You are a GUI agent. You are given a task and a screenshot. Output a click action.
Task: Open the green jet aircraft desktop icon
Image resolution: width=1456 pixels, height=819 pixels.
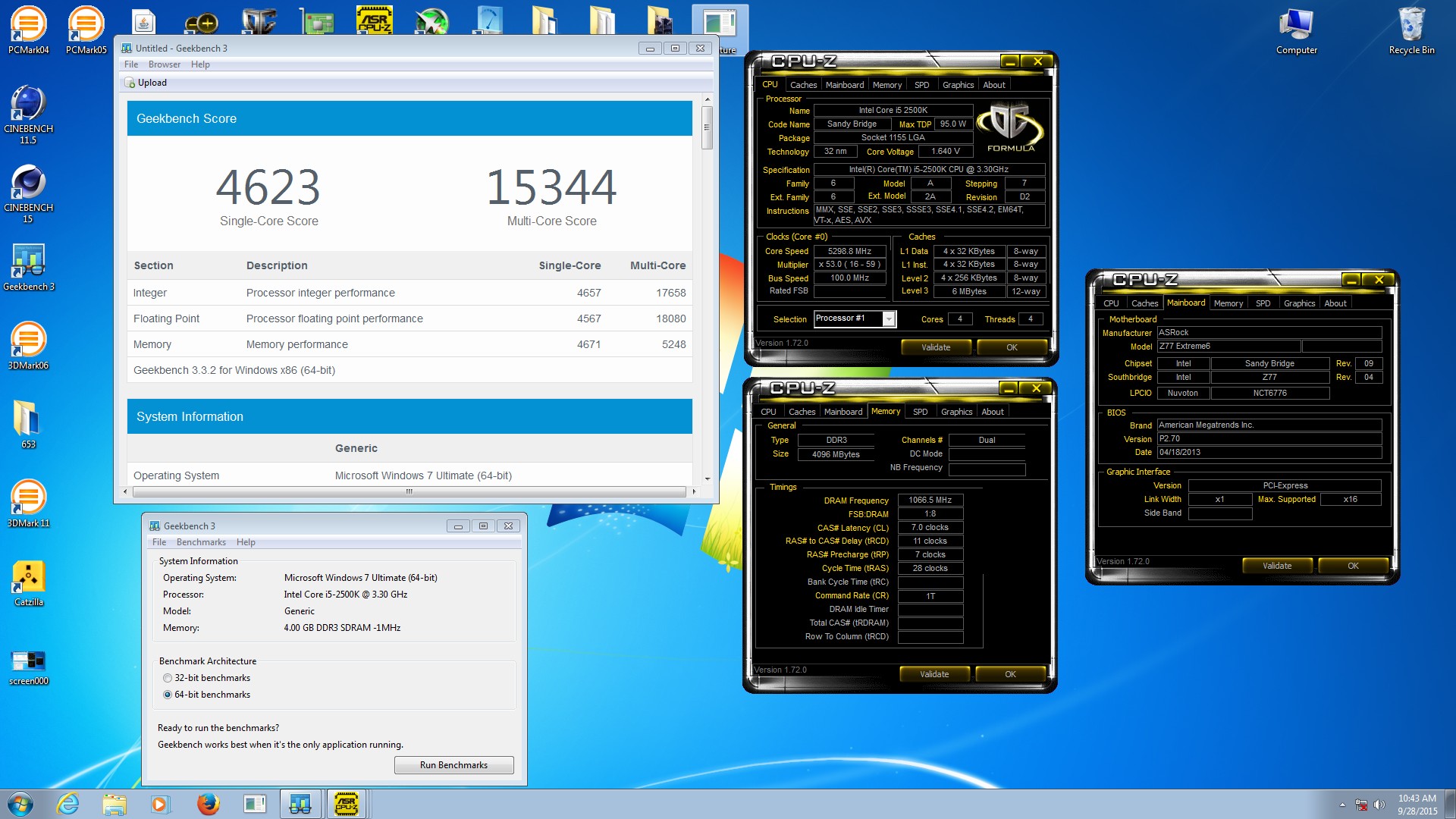(x=432, y=21)
